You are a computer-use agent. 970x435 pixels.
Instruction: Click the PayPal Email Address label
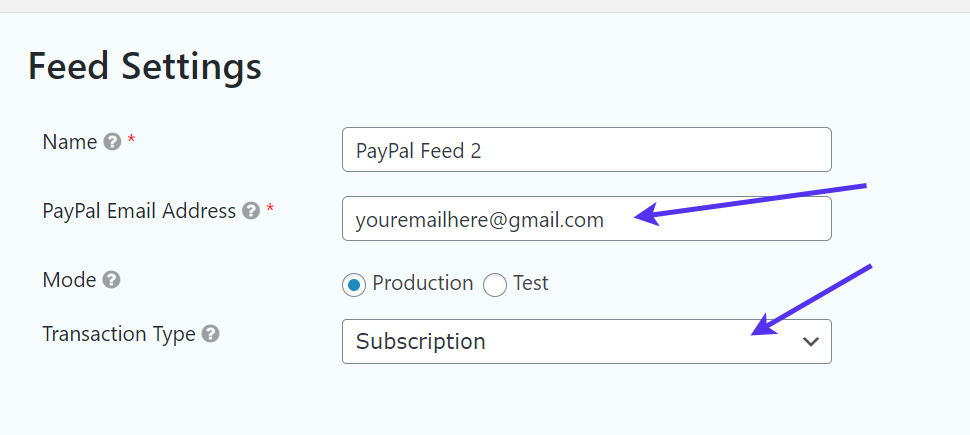click(x=139, y=211)
